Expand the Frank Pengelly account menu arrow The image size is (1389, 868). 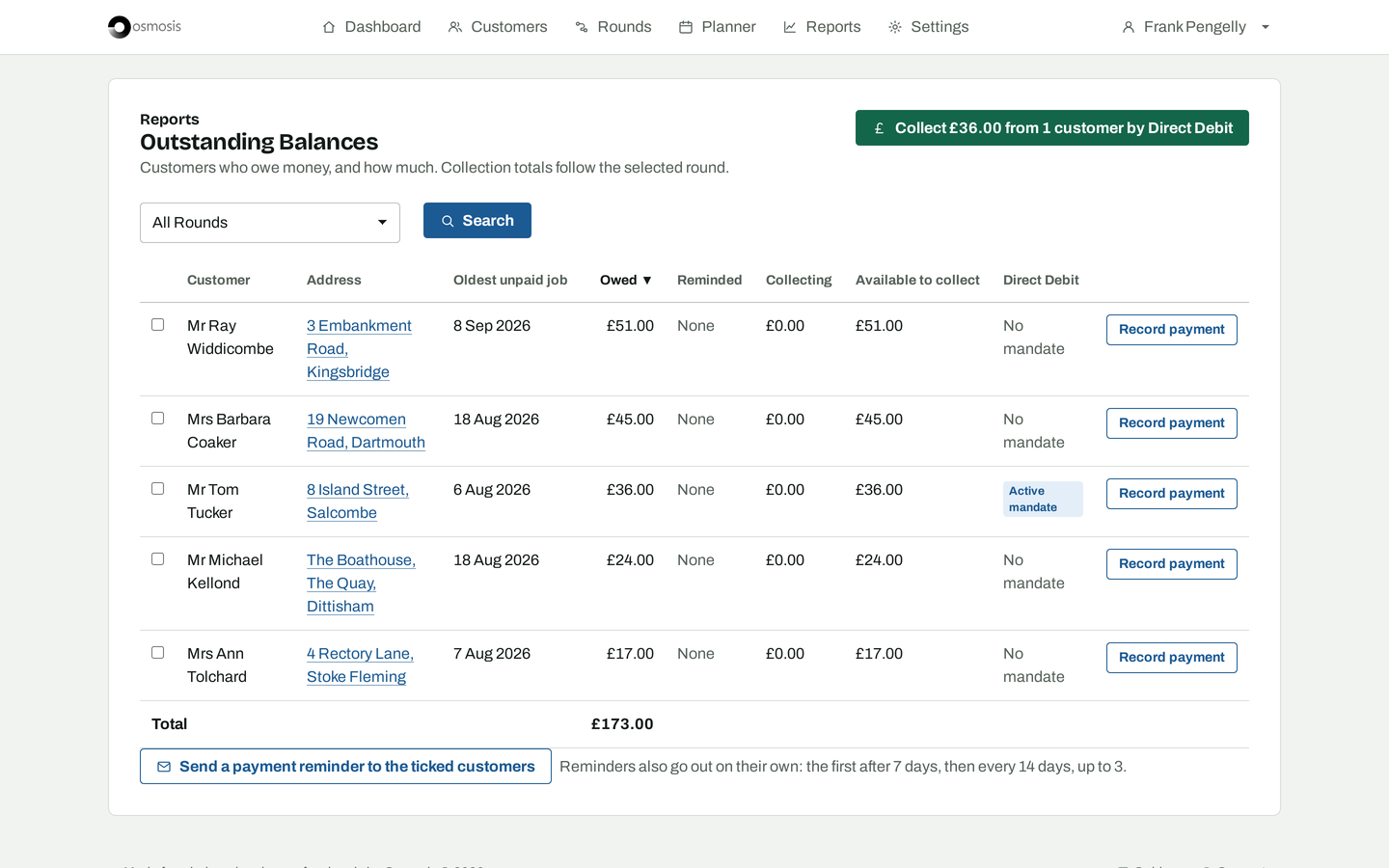click(x=1266, y=27)
